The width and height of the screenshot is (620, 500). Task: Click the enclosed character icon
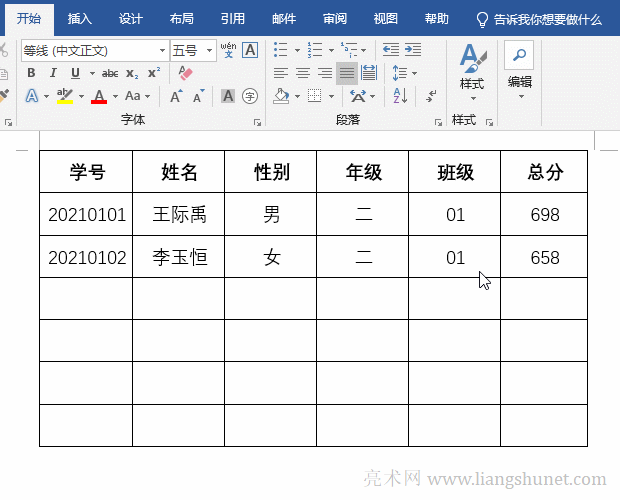pyautogui.click(x=250, y=96)
